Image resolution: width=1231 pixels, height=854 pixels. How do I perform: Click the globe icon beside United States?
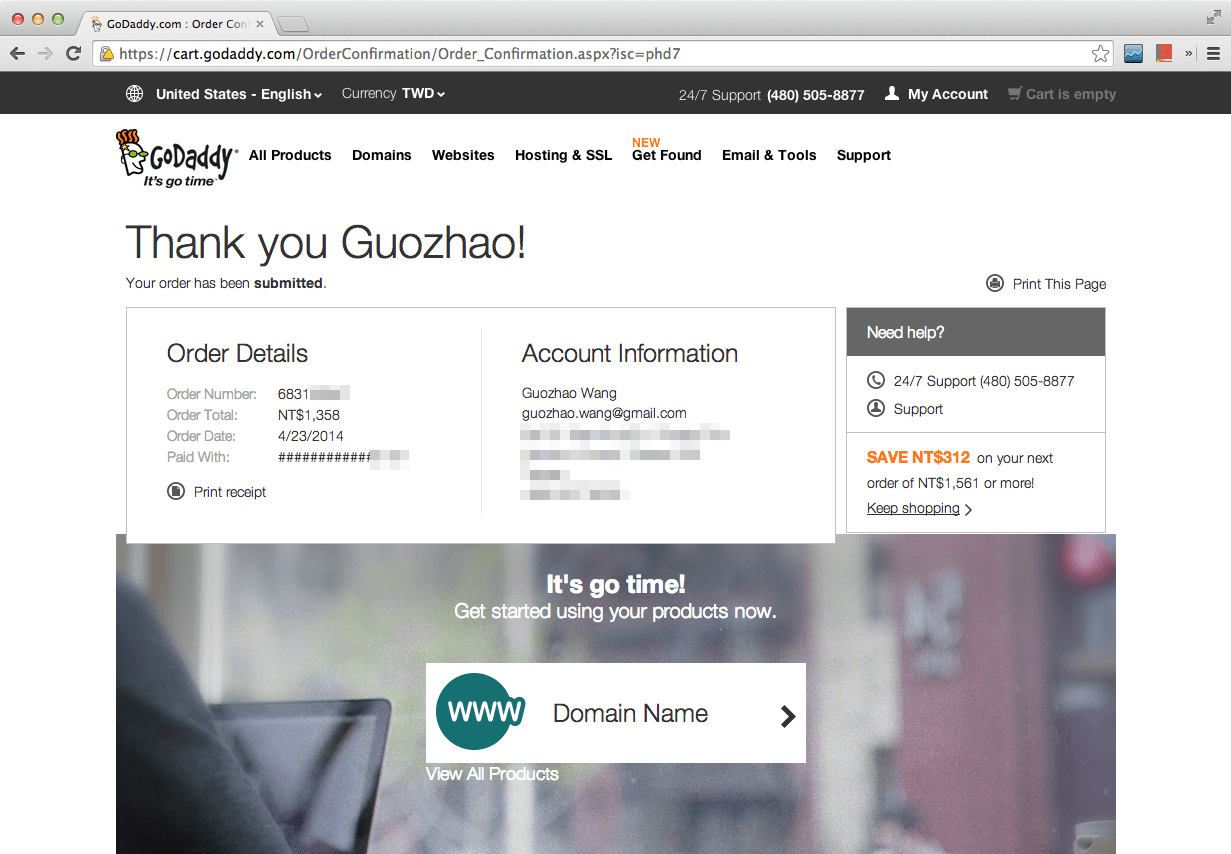coord(134,94)
